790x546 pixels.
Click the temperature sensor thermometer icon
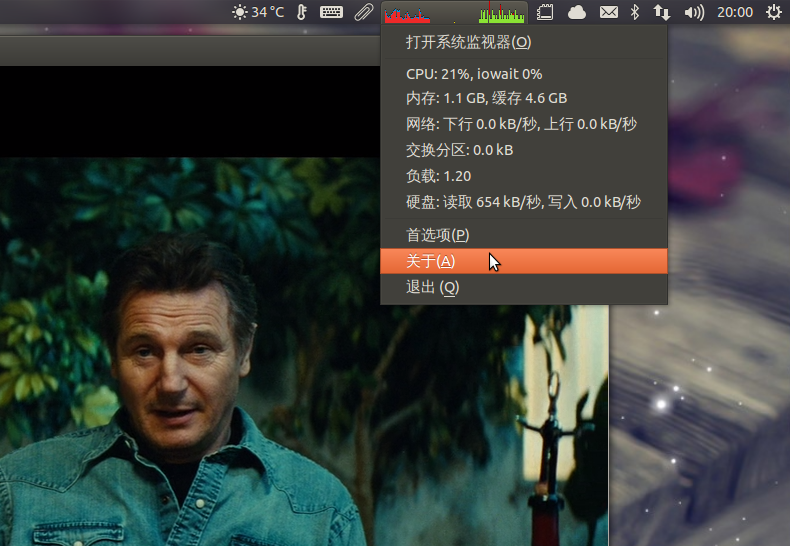(x=301, y=12)
